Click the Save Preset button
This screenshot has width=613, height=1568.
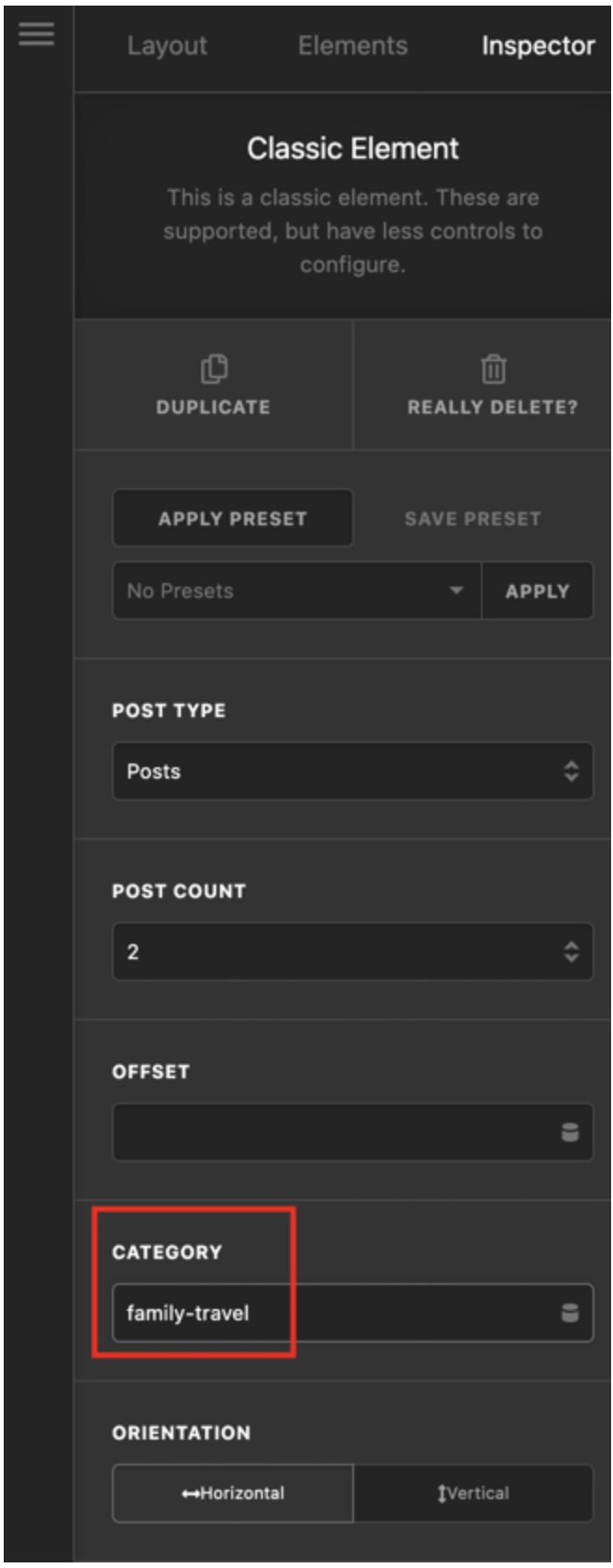[473, 518]
